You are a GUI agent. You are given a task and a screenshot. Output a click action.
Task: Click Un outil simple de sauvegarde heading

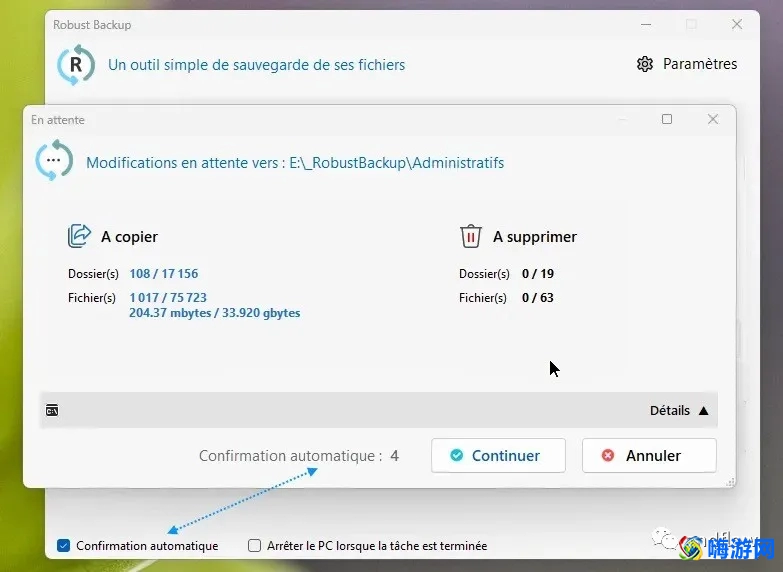point(256,65)
